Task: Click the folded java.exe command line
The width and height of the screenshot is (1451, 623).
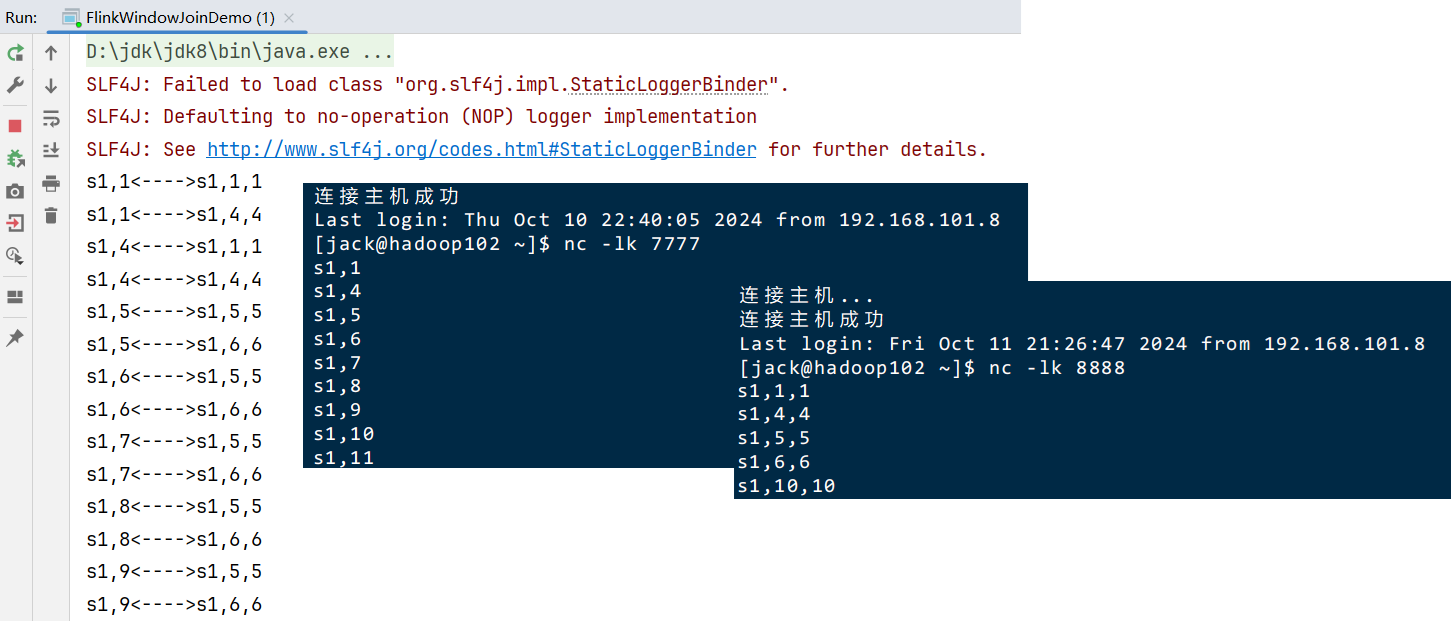Action: [x=240, y=51]
